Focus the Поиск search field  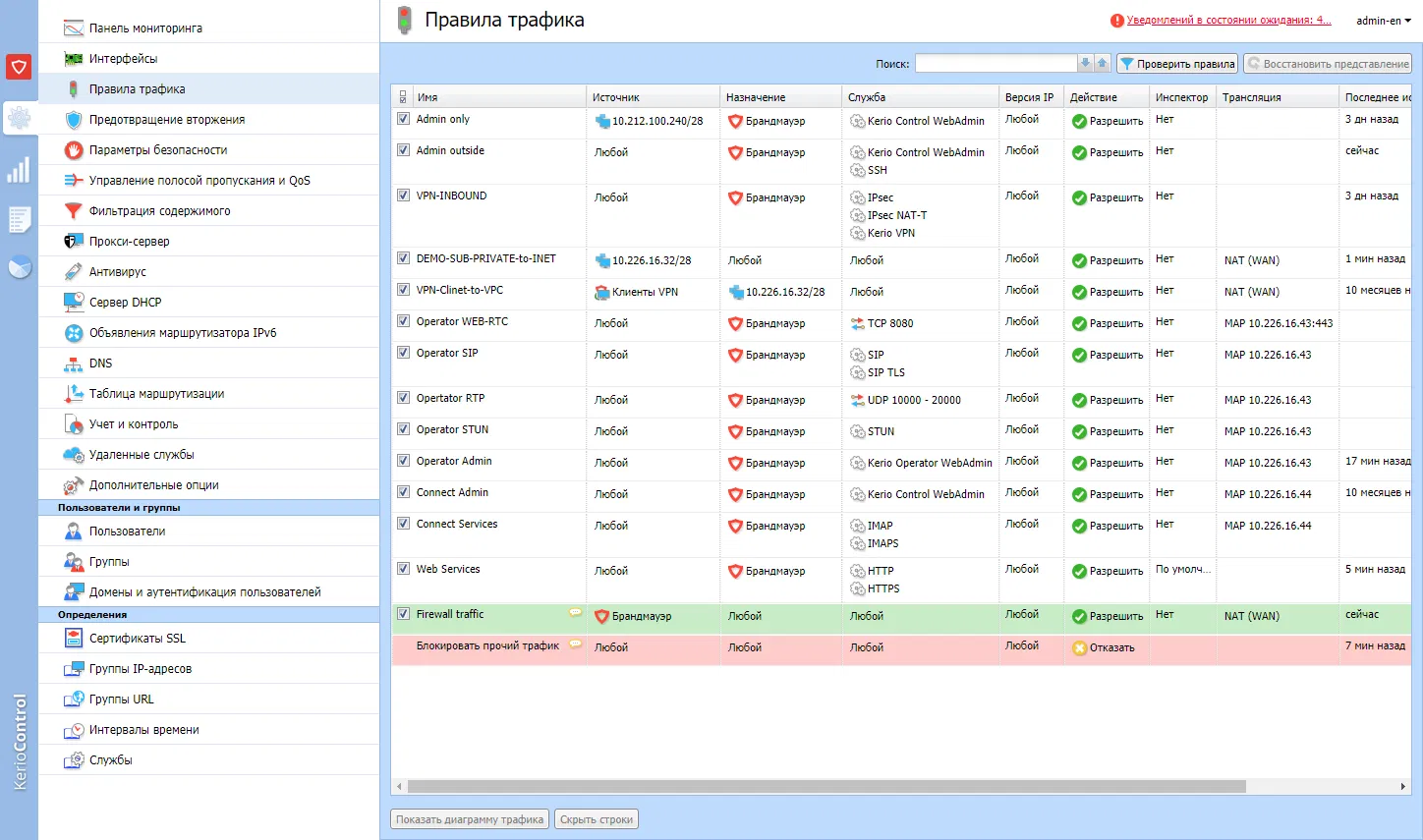(x=996, y=64)
